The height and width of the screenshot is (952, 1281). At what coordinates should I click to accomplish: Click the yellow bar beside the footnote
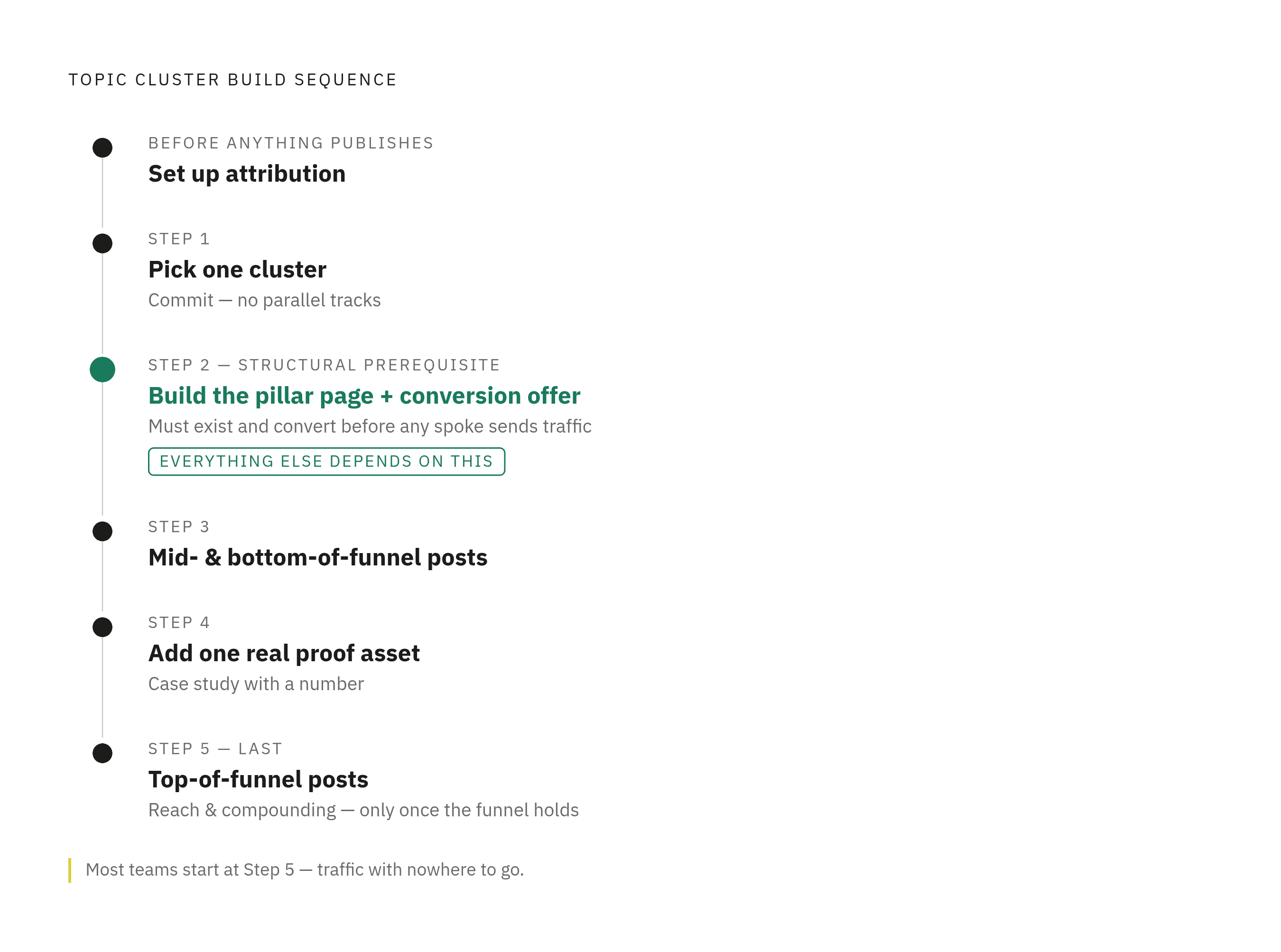click(70, 870)
